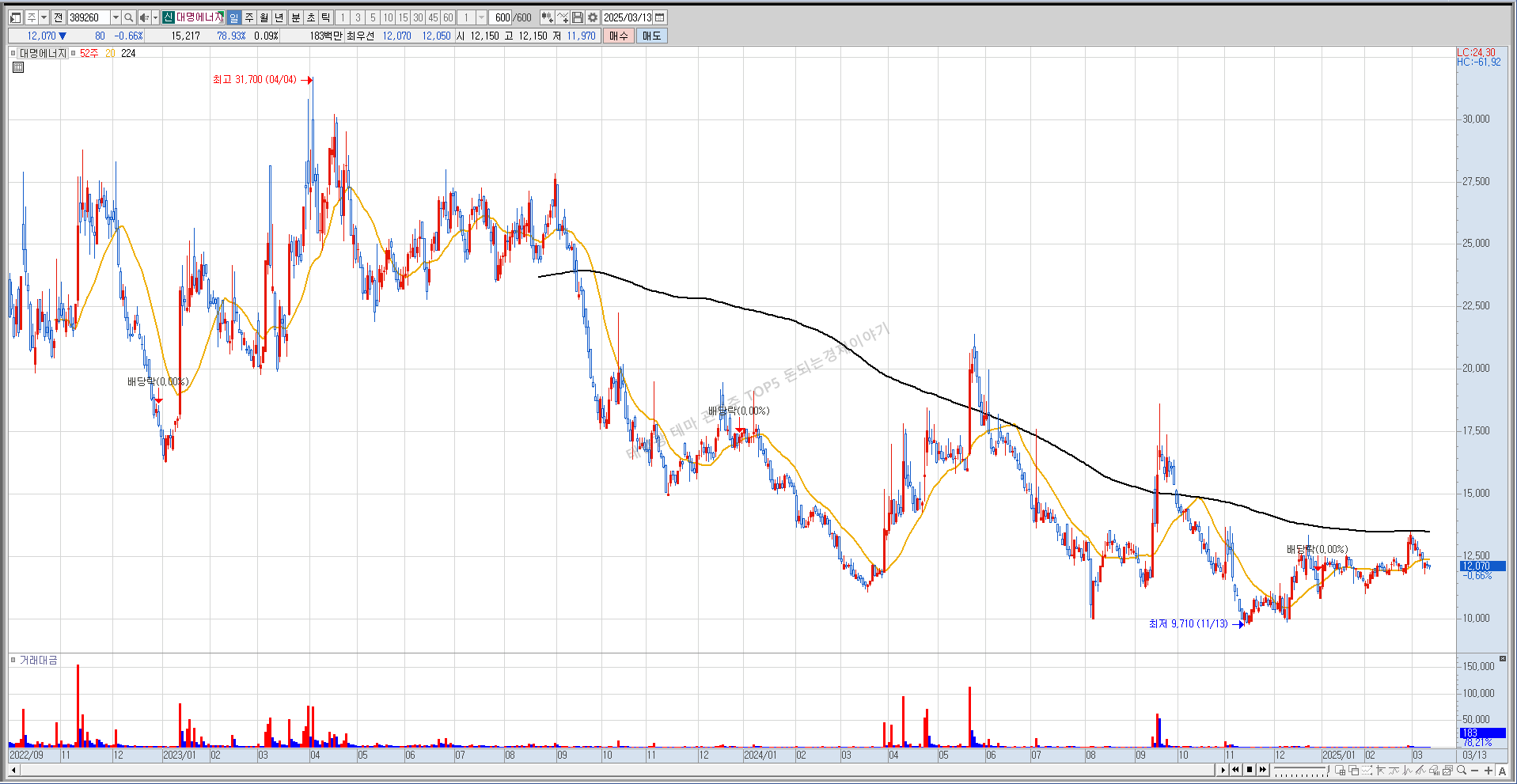Image resolution: width=1517 pixels, height=784 pixels.
Task: Select the 월 monthly period button
Action: 264,17
